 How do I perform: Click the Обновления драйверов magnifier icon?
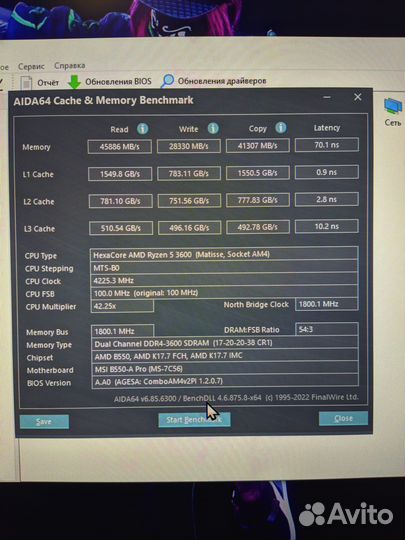click(x=167, y=81)
